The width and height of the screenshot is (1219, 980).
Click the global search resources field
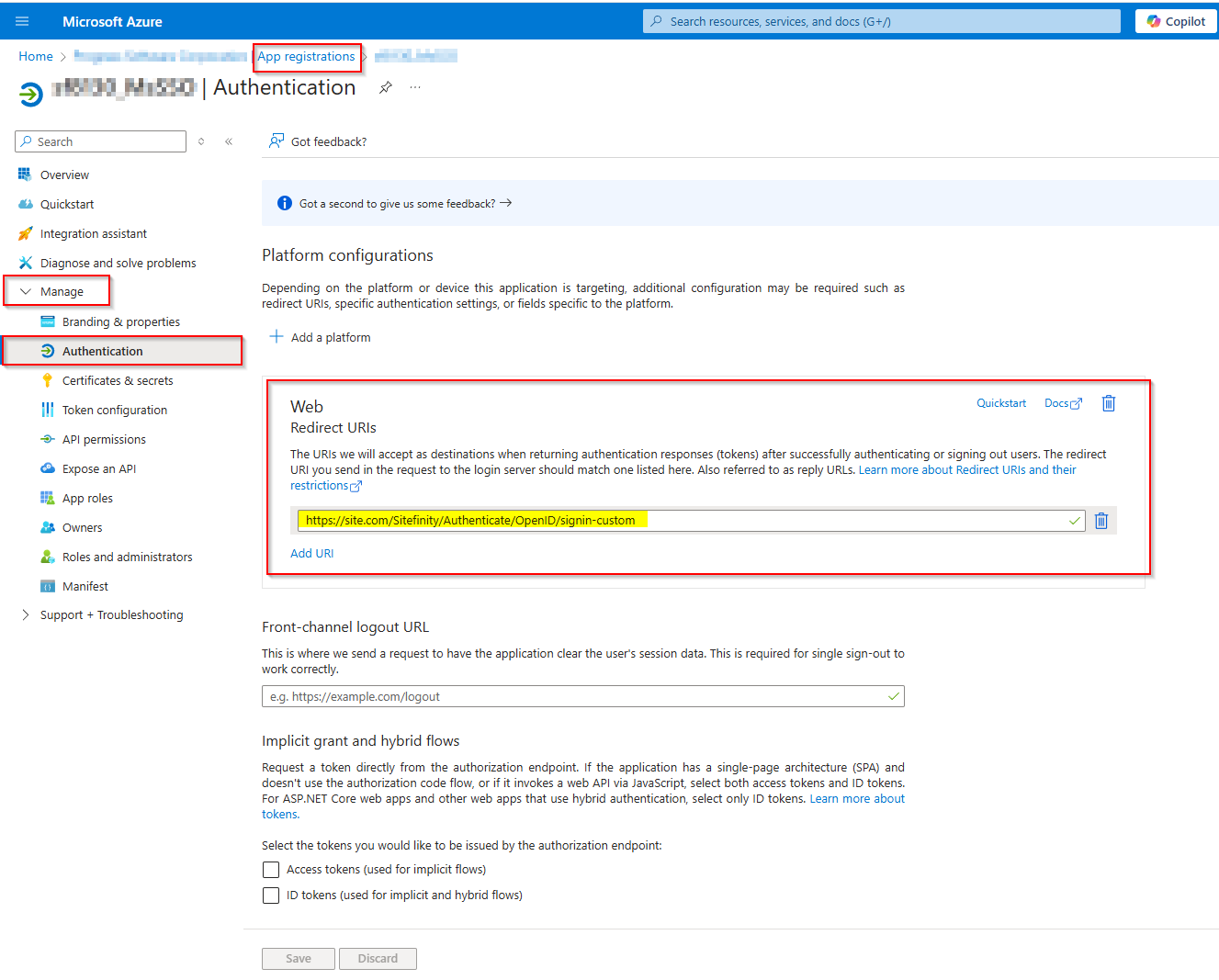pos(881,21)
